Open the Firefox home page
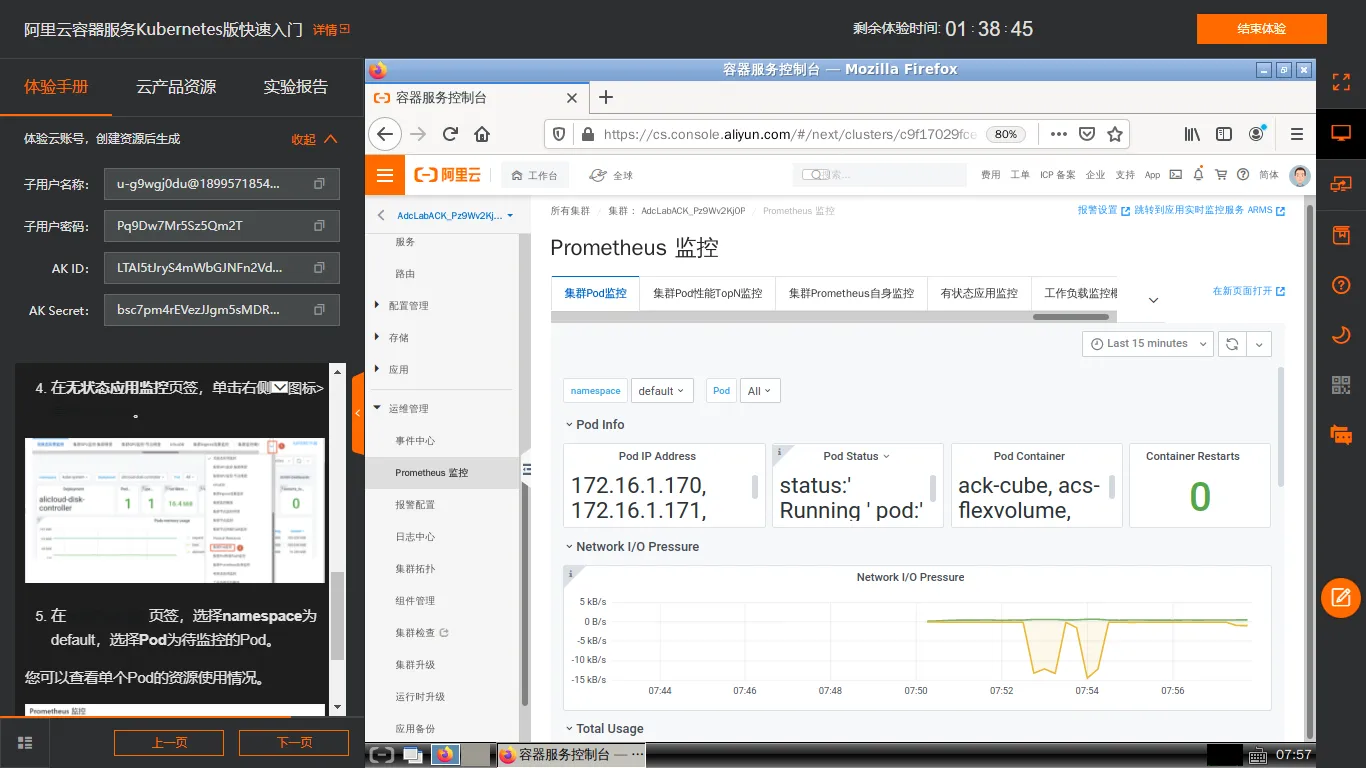 482,134
